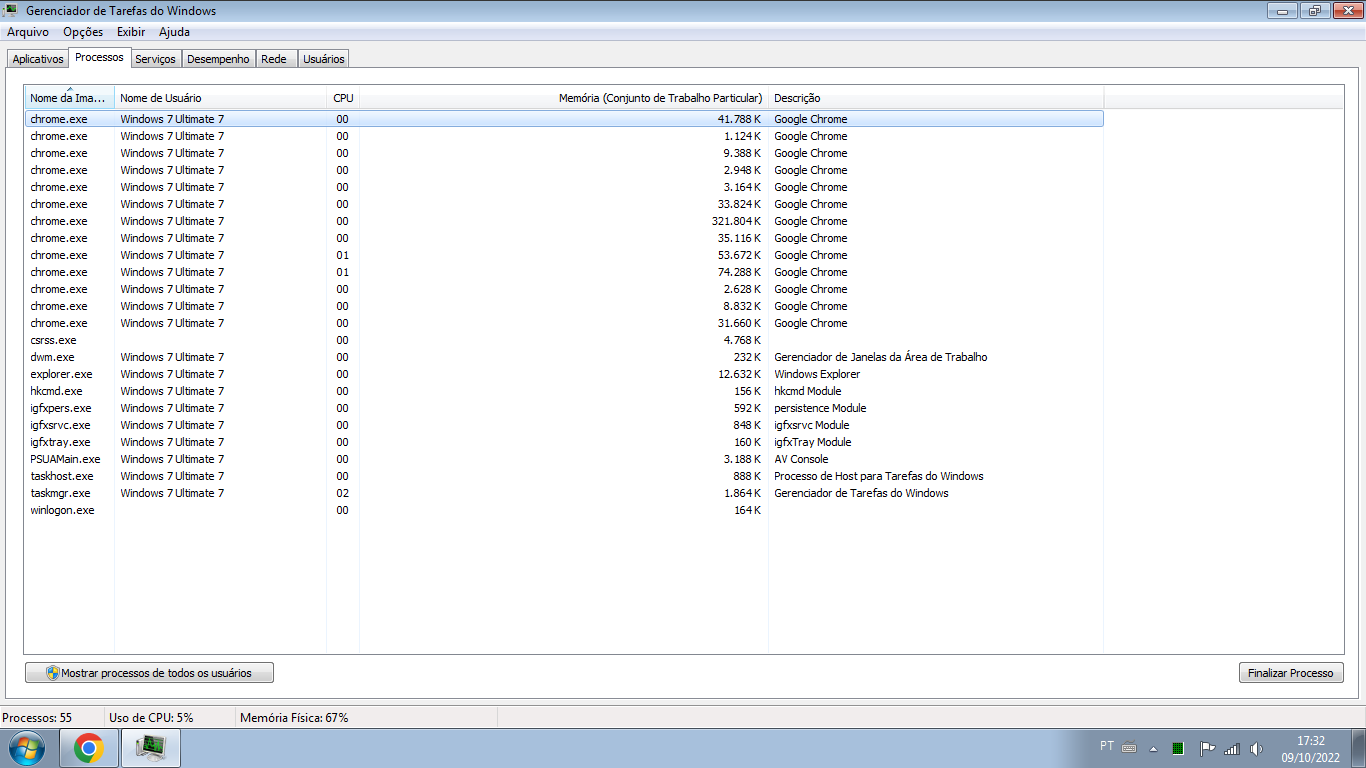Screen dimensions: 1366x768
Task: Select the dwm.exe process
Action: click(x=564, y=357)
